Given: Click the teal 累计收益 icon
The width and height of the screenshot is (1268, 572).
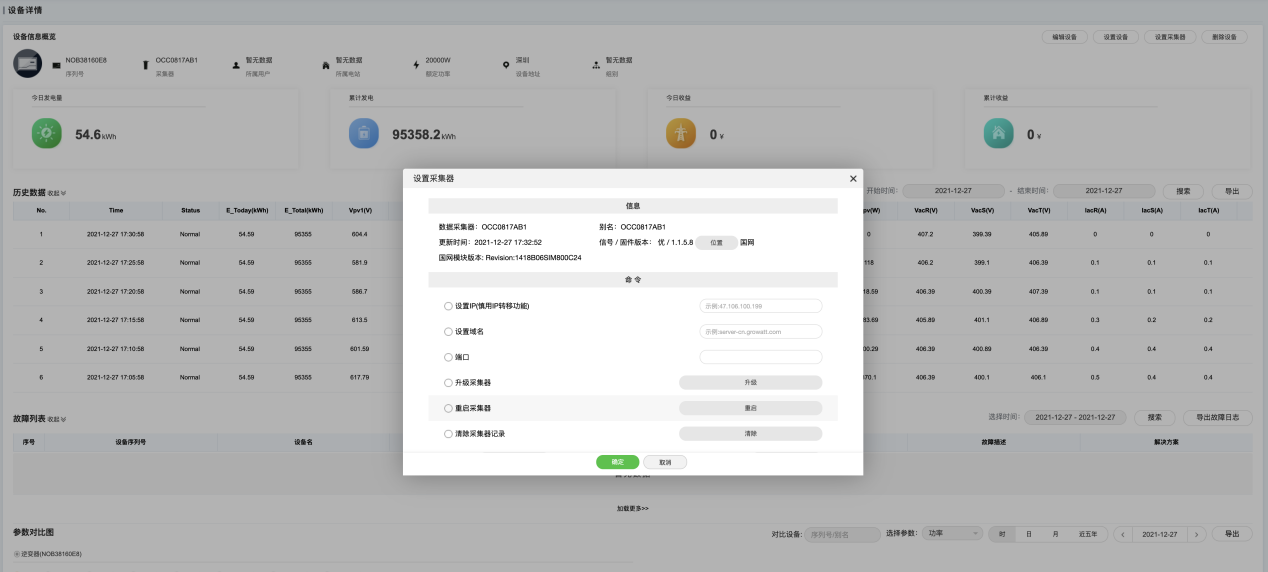Looking at the screenshot, I should pos(998,133).
